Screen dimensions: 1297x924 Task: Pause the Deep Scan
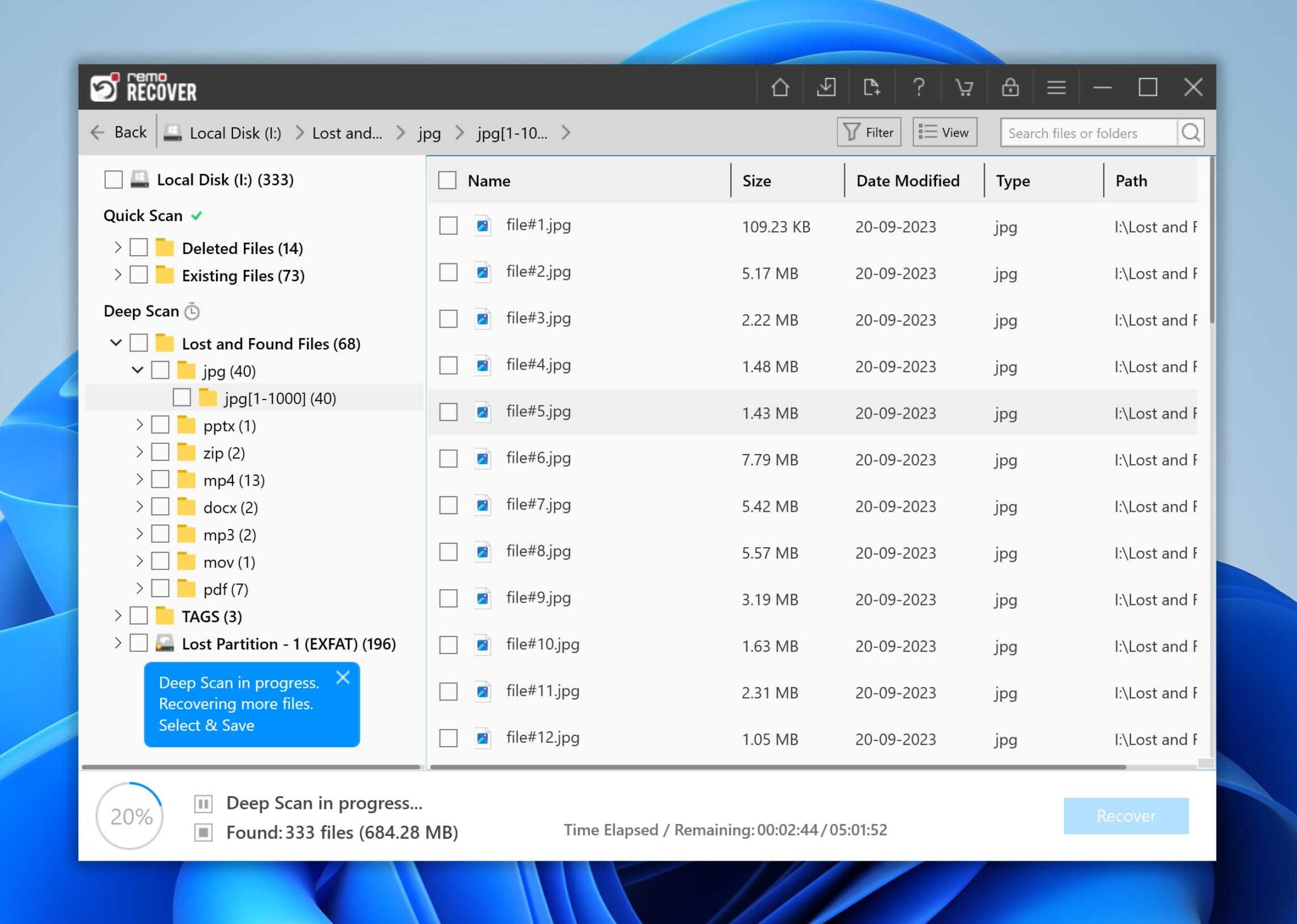click(x=203, y=804)
